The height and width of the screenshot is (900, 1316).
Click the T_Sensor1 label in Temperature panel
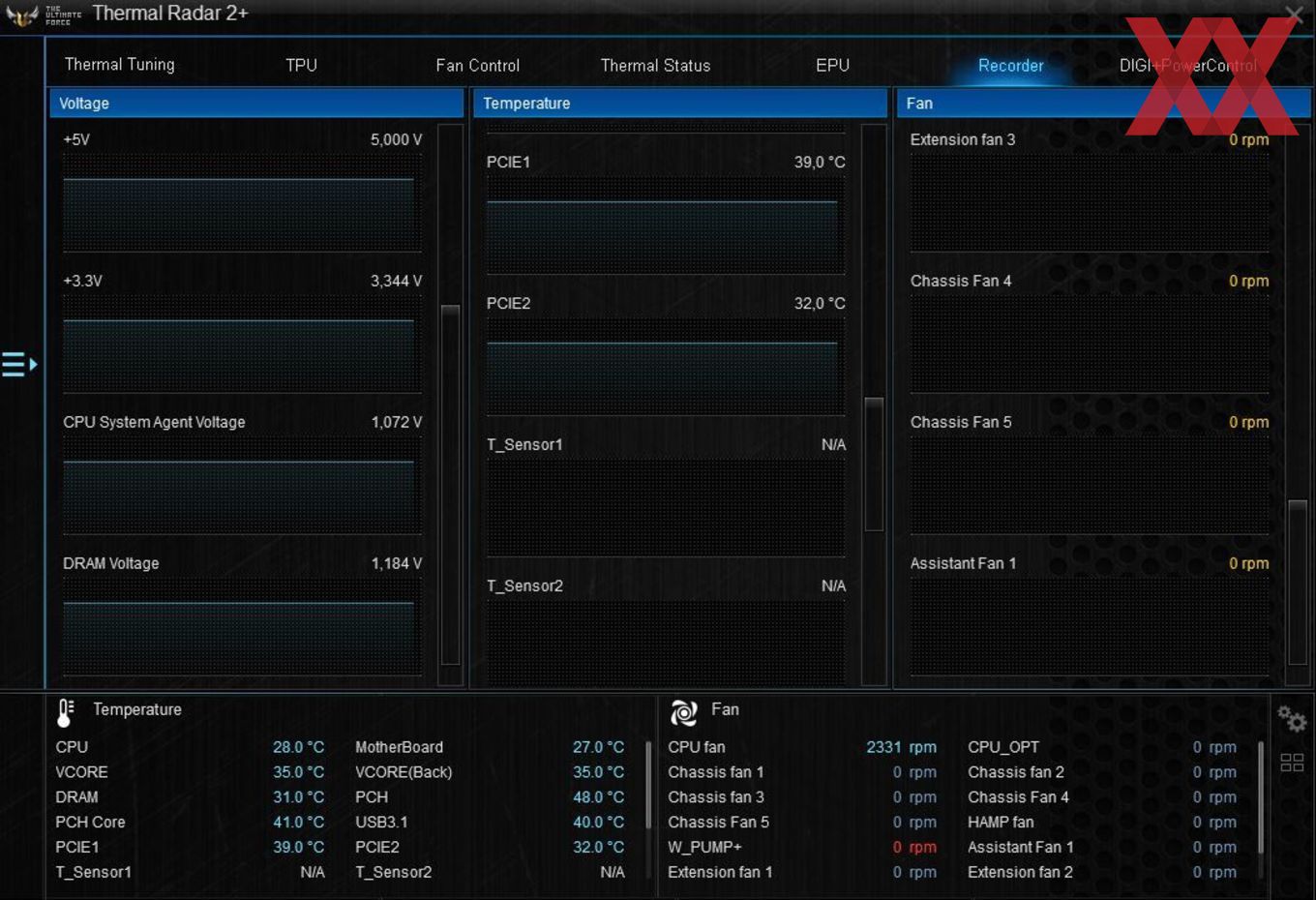pyautogui.click(x=524, y=444)
